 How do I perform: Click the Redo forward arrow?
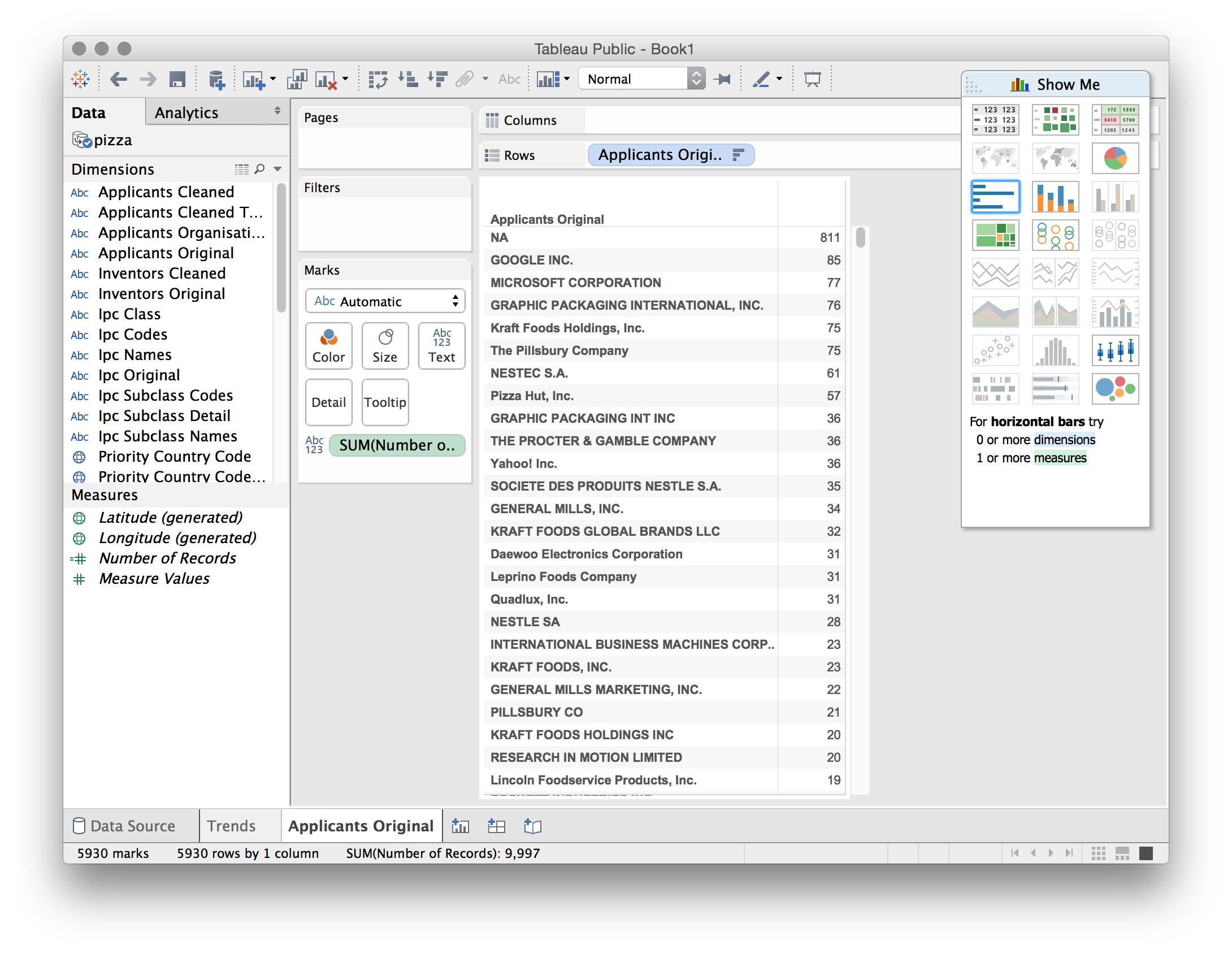(148, 79)
